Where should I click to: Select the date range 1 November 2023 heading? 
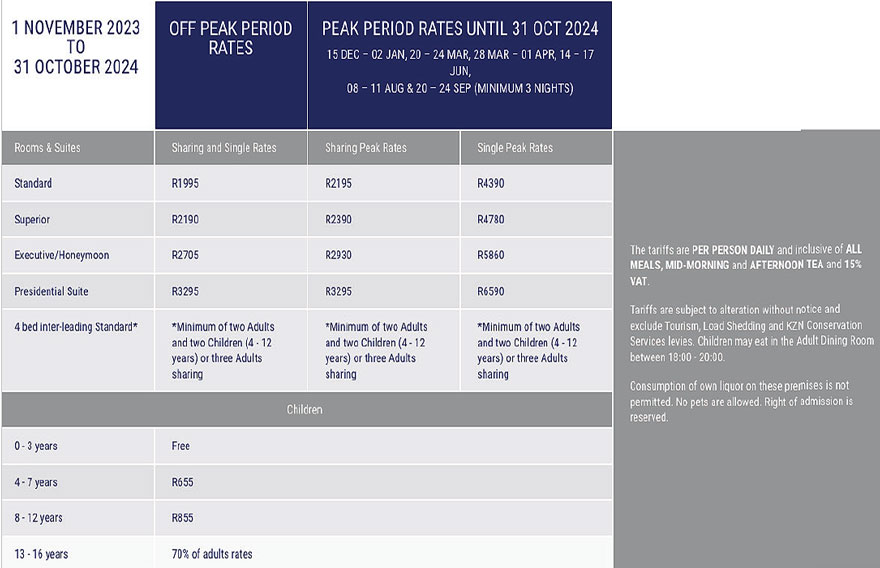pos(76,47)
